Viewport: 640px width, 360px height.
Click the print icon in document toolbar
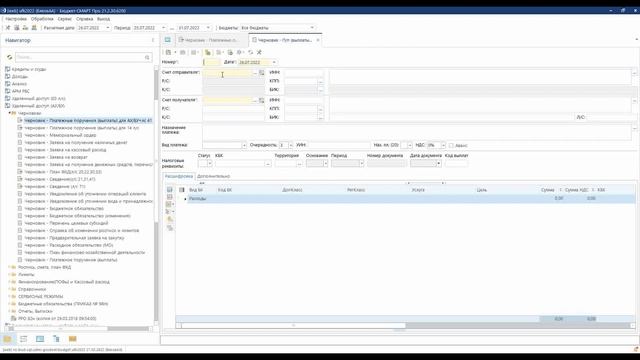[182, 52]
